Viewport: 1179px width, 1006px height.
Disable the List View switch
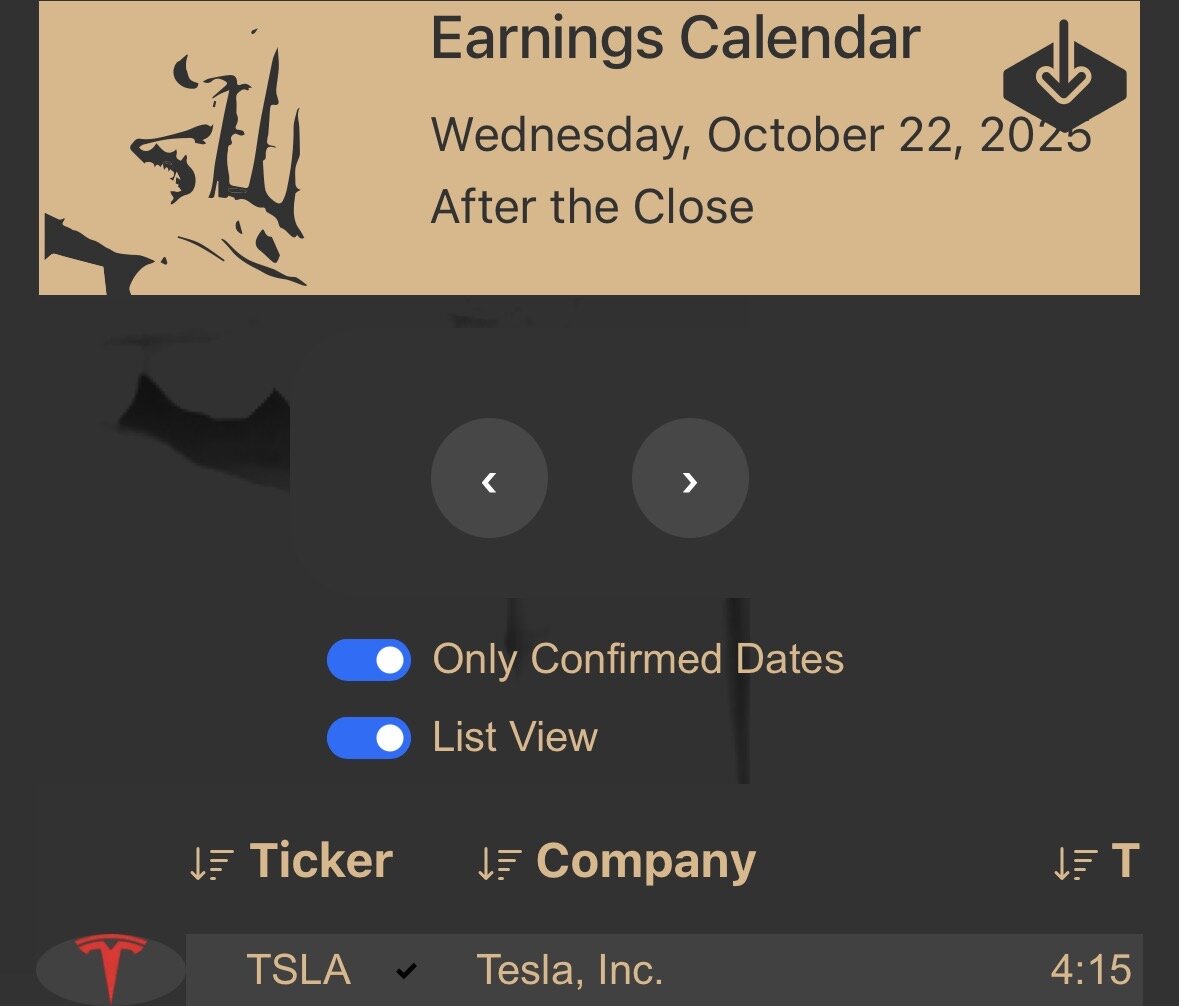click(369, 738)
